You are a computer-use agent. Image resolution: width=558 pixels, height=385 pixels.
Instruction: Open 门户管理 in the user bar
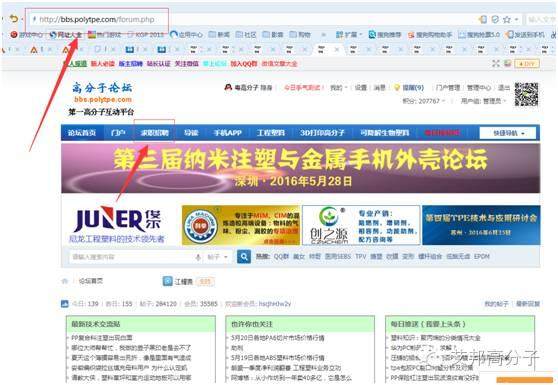(448, 88)
